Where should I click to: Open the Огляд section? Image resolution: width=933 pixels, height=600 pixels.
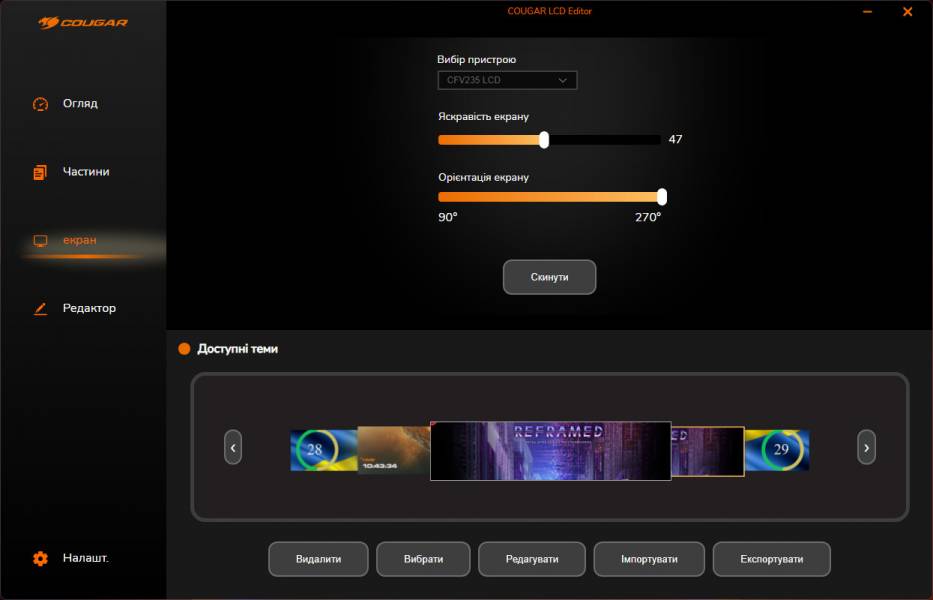pyautogui.click(x=80, y=104)
